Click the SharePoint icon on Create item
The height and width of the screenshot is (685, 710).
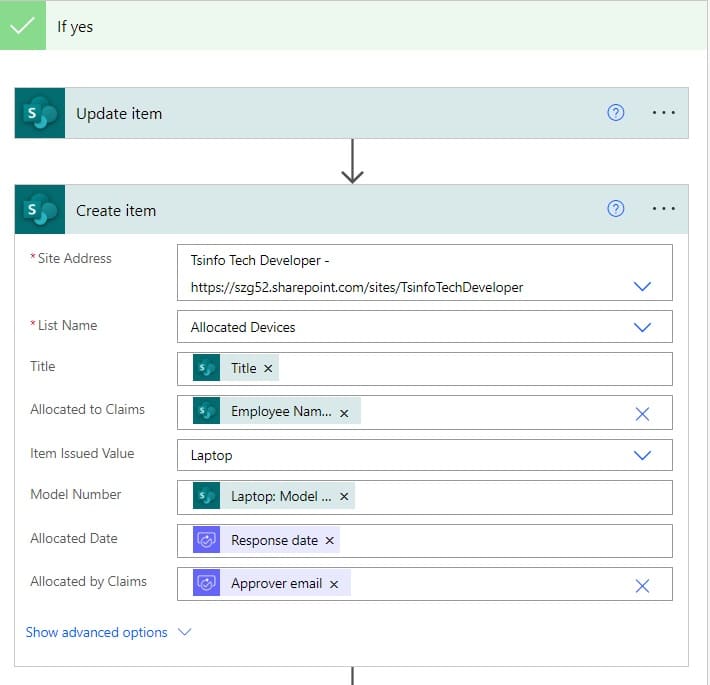40,210
